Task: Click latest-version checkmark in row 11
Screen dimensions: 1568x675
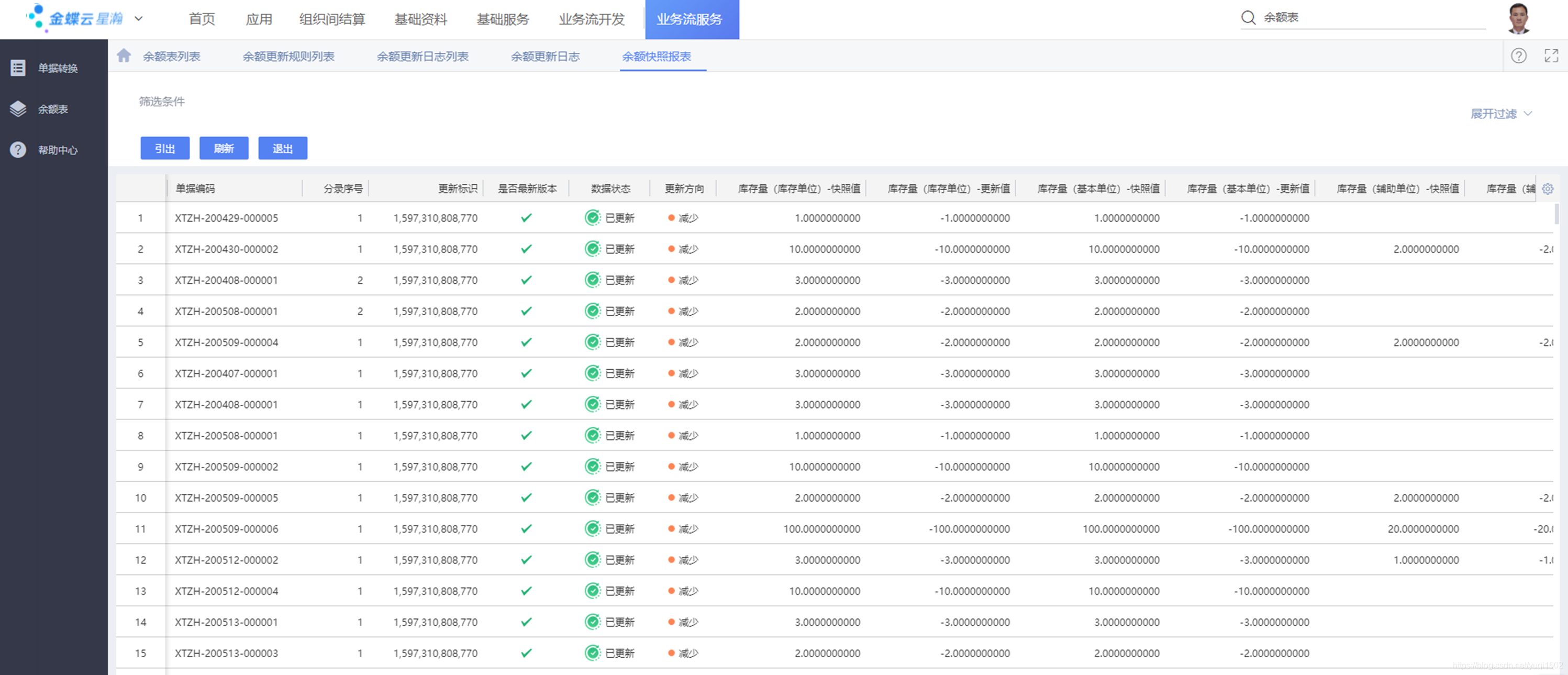Action: (527, 529)
